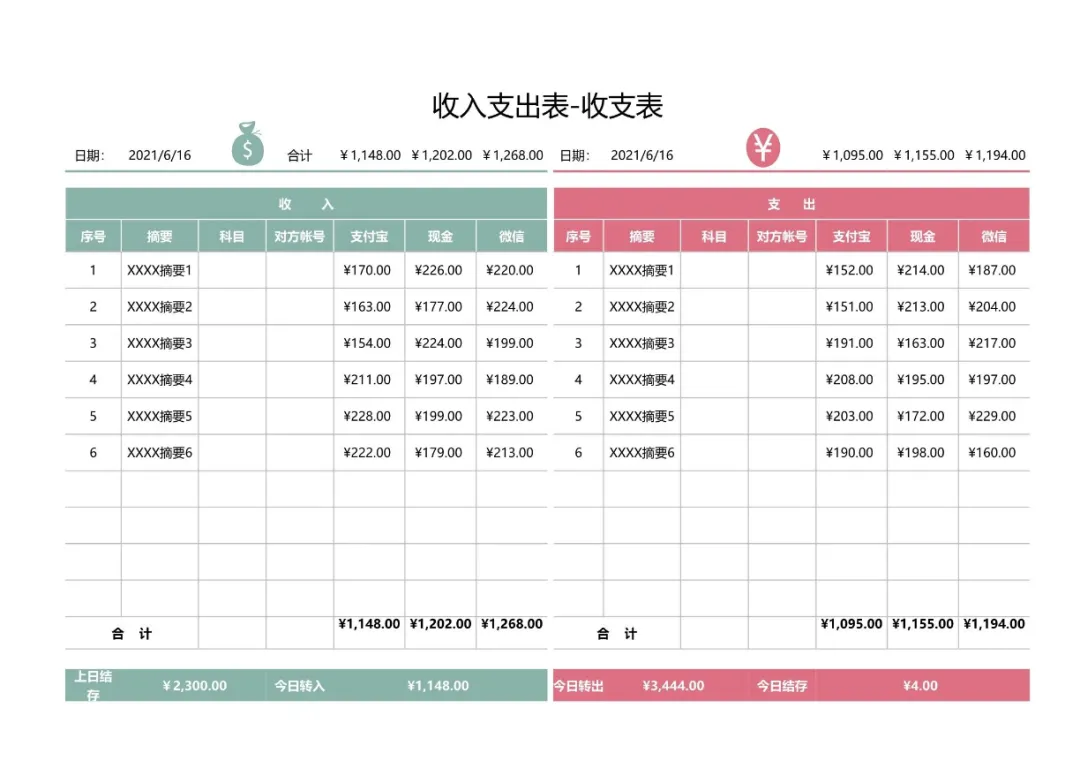Viewport: 1080px width, 768px height.
Task: Click expense column header 摘要
Action: point(642,236)
